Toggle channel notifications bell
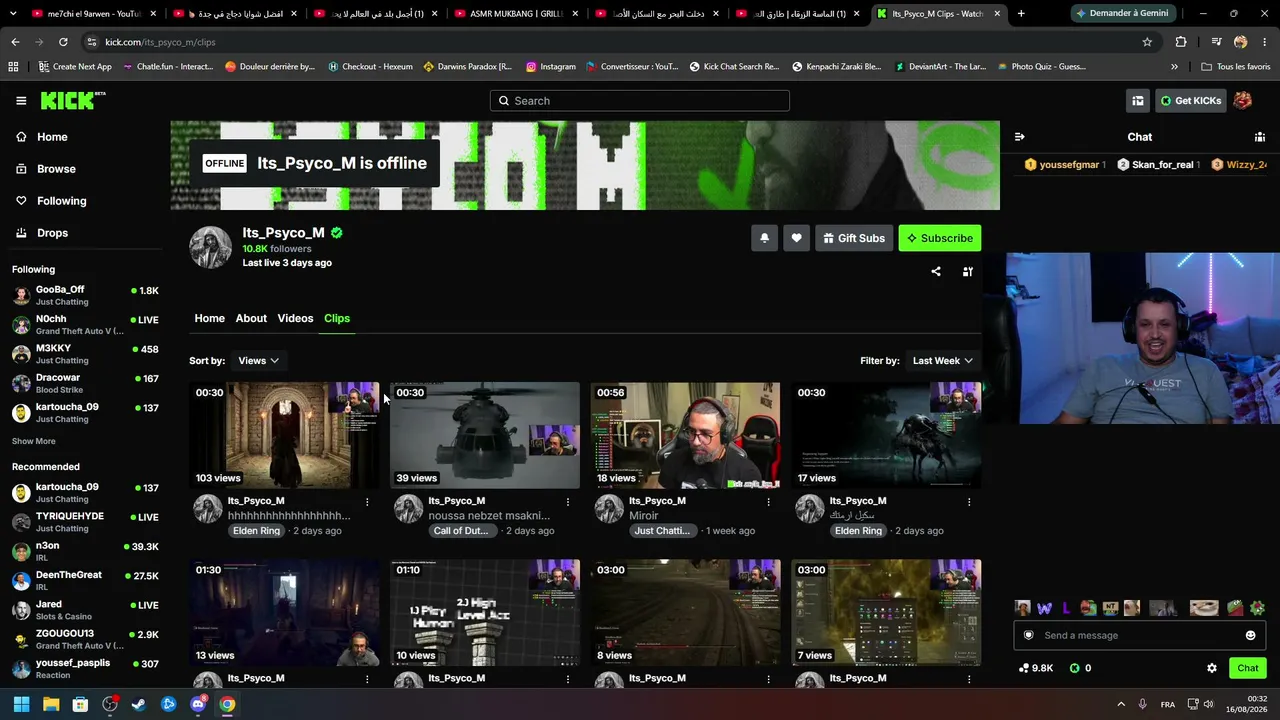The image size is (1280, 720). coord(764,238)
